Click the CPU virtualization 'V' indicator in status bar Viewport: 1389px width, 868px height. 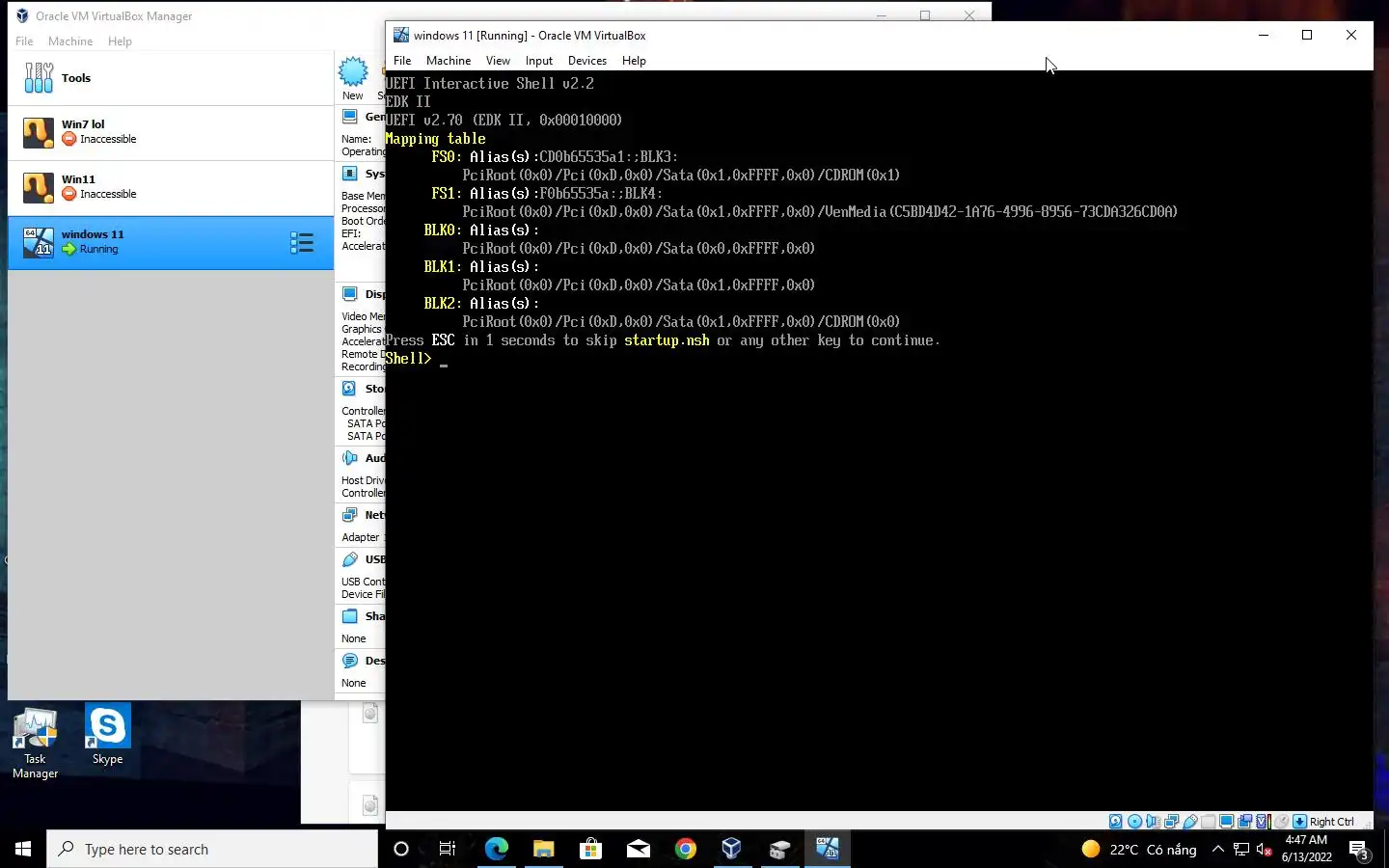click(x=1262, y=822)
